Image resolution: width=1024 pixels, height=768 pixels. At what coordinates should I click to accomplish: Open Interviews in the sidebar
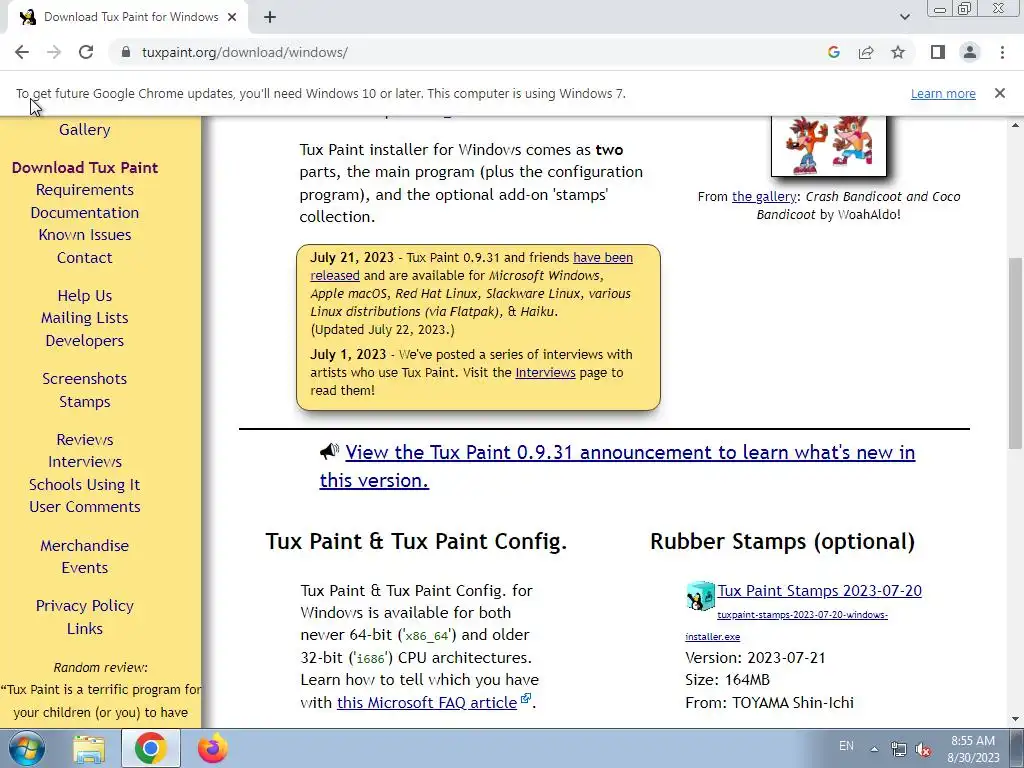pos(84,462)
